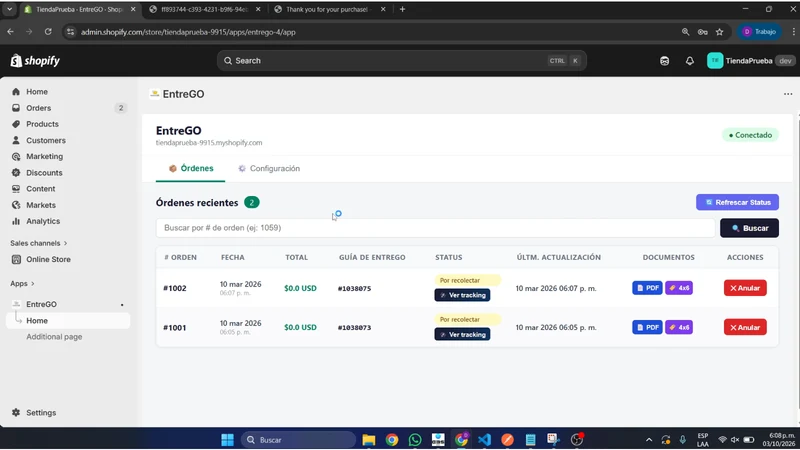Open Sidekick icon in Shopify top bar
The width and height of the screenshot is (800, 450).
point(664,61)
